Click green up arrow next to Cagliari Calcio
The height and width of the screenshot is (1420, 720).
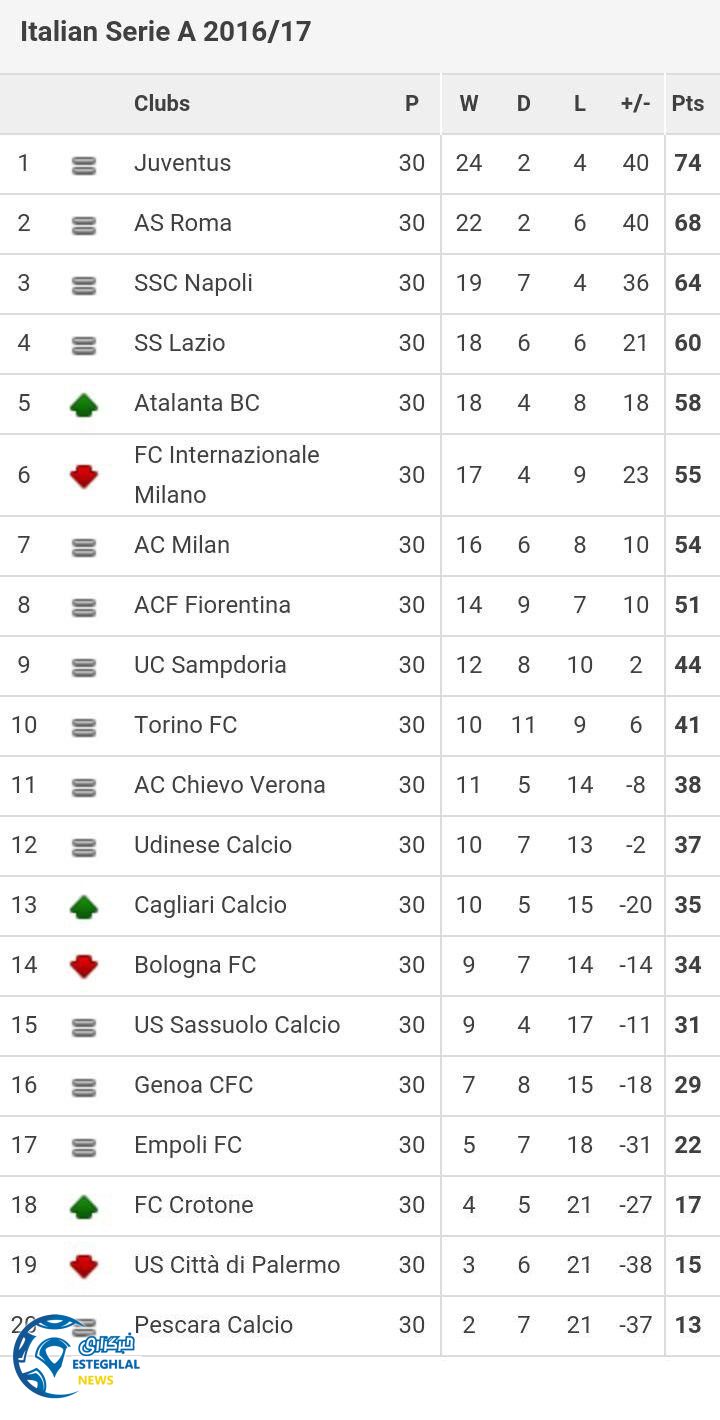(84, 907)
